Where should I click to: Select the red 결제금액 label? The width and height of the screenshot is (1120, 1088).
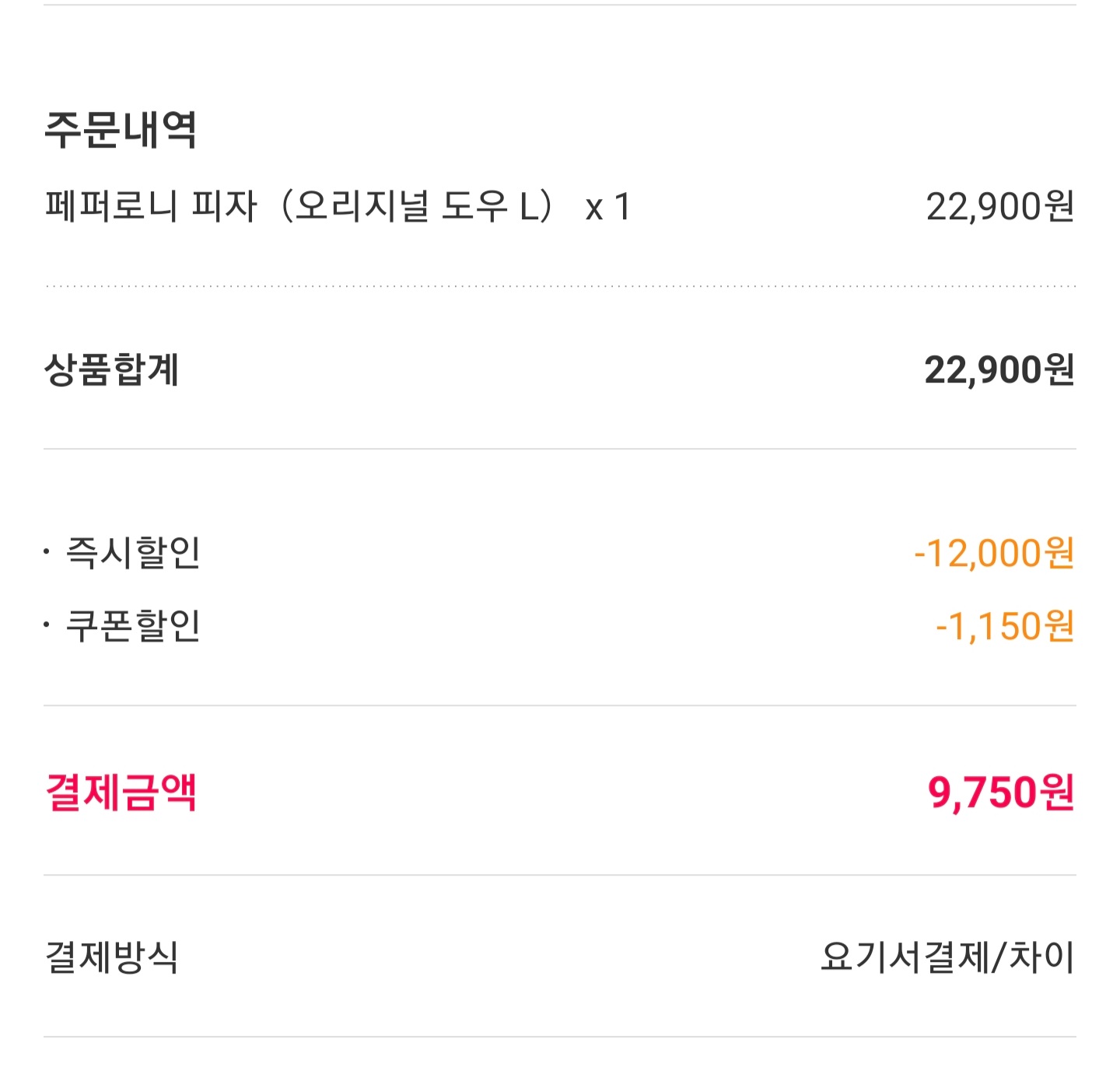121,792
